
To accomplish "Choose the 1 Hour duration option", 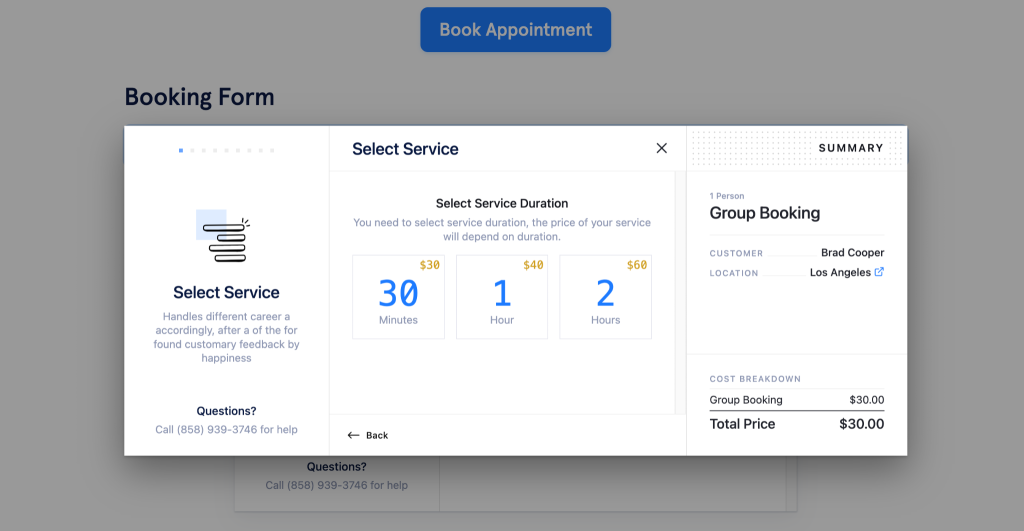I will [502, 297].
